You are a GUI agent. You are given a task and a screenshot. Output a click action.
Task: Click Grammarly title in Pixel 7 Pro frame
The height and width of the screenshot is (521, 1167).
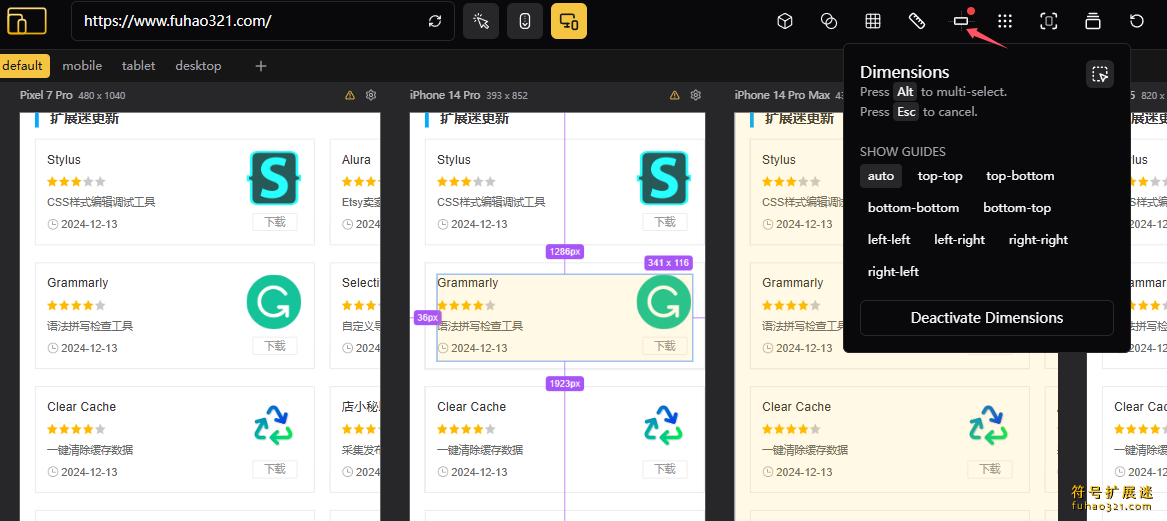(x=77, y=283)
